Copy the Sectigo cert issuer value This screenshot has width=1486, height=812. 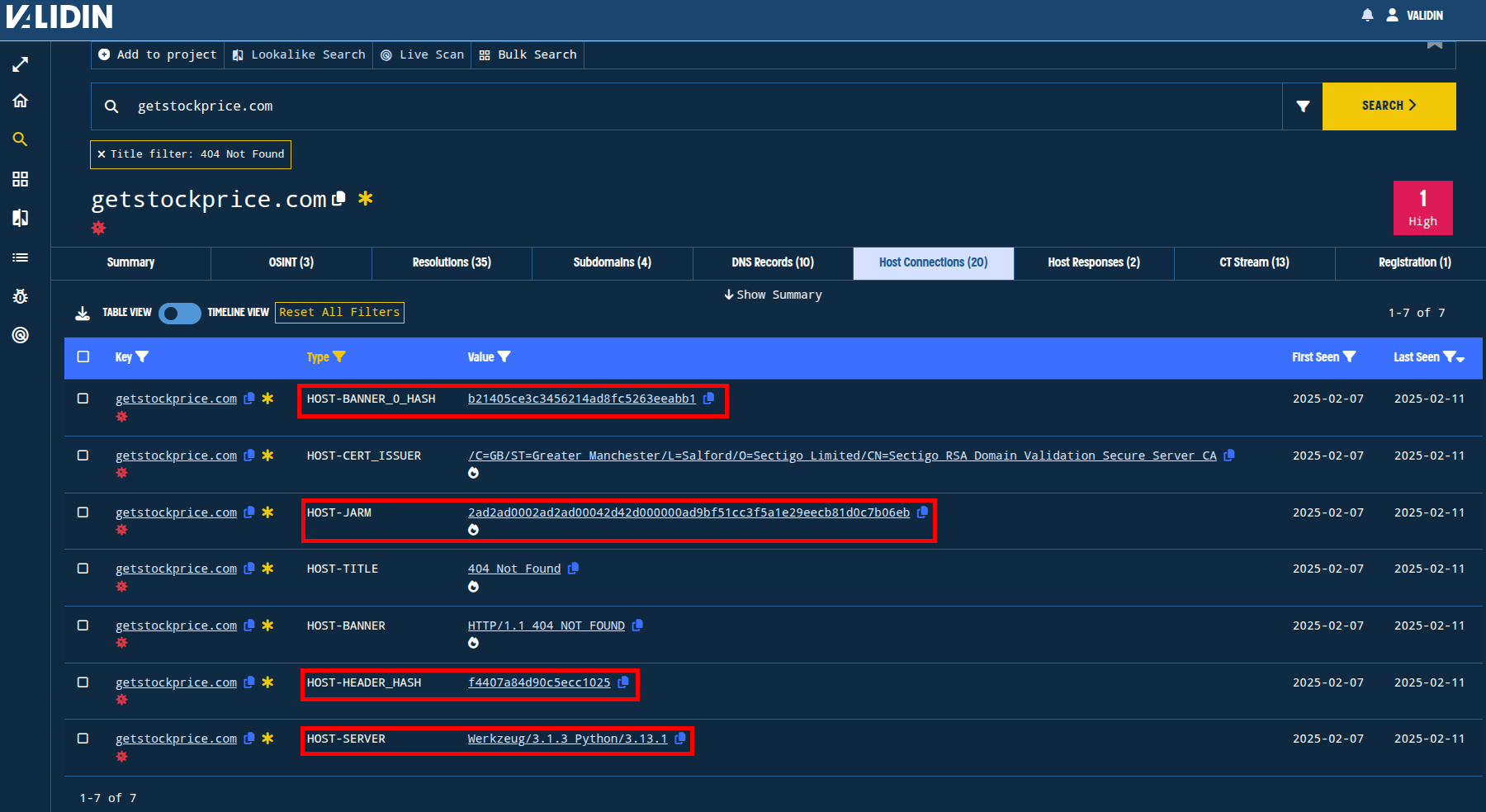(1229, 456)
